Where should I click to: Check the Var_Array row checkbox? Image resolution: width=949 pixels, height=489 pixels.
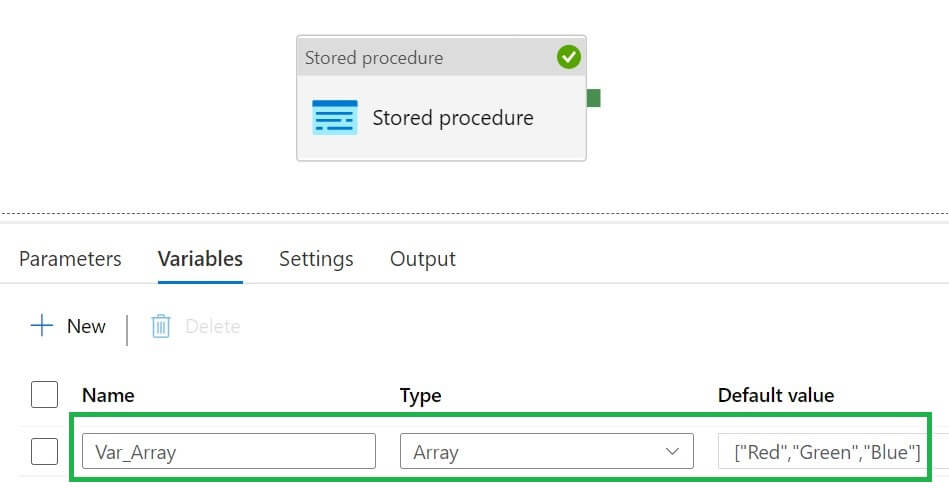(x=44, y=452)
